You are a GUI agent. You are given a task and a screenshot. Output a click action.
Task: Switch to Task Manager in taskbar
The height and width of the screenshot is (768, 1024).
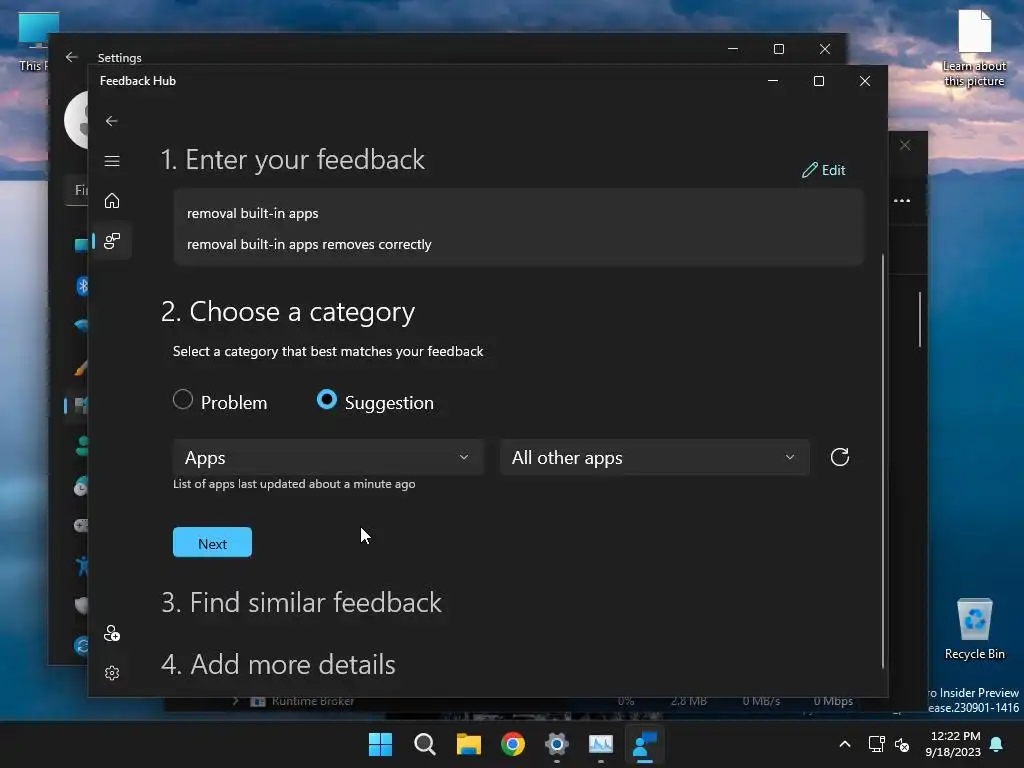click(x=601, y=744)
